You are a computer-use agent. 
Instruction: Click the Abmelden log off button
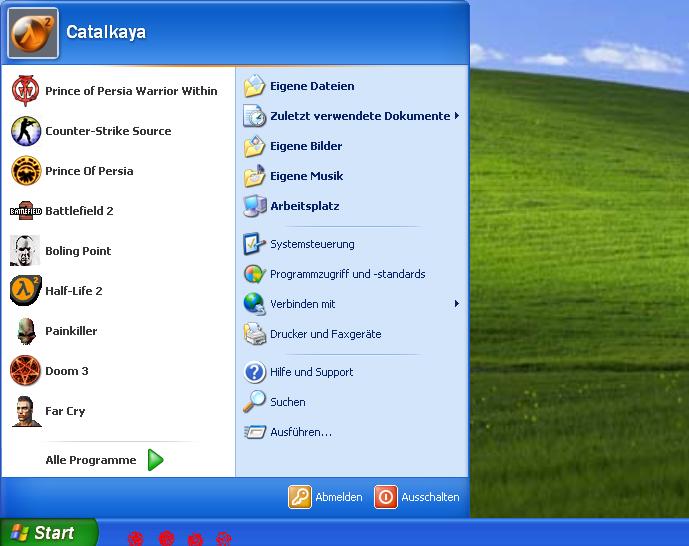click(x=326, y=497)
